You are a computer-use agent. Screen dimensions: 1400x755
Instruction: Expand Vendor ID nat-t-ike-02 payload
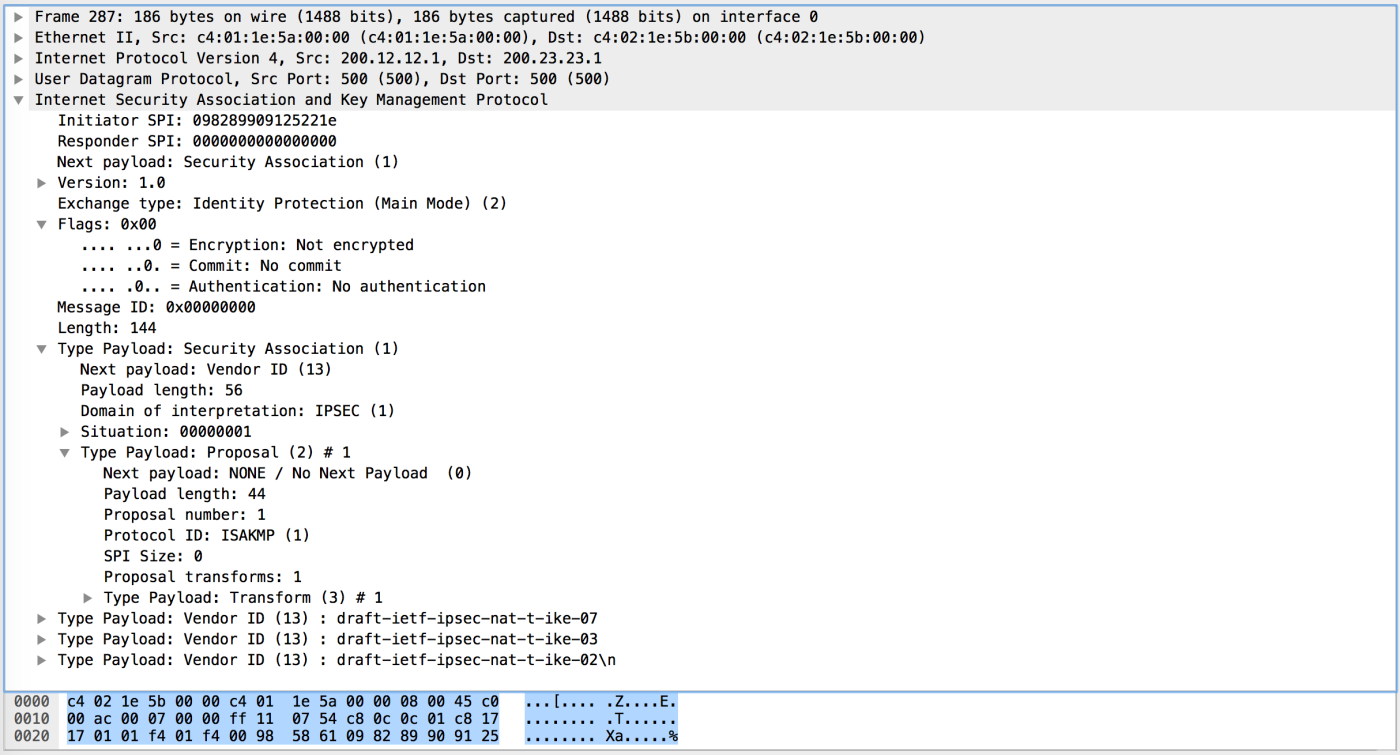click(41, 661)
